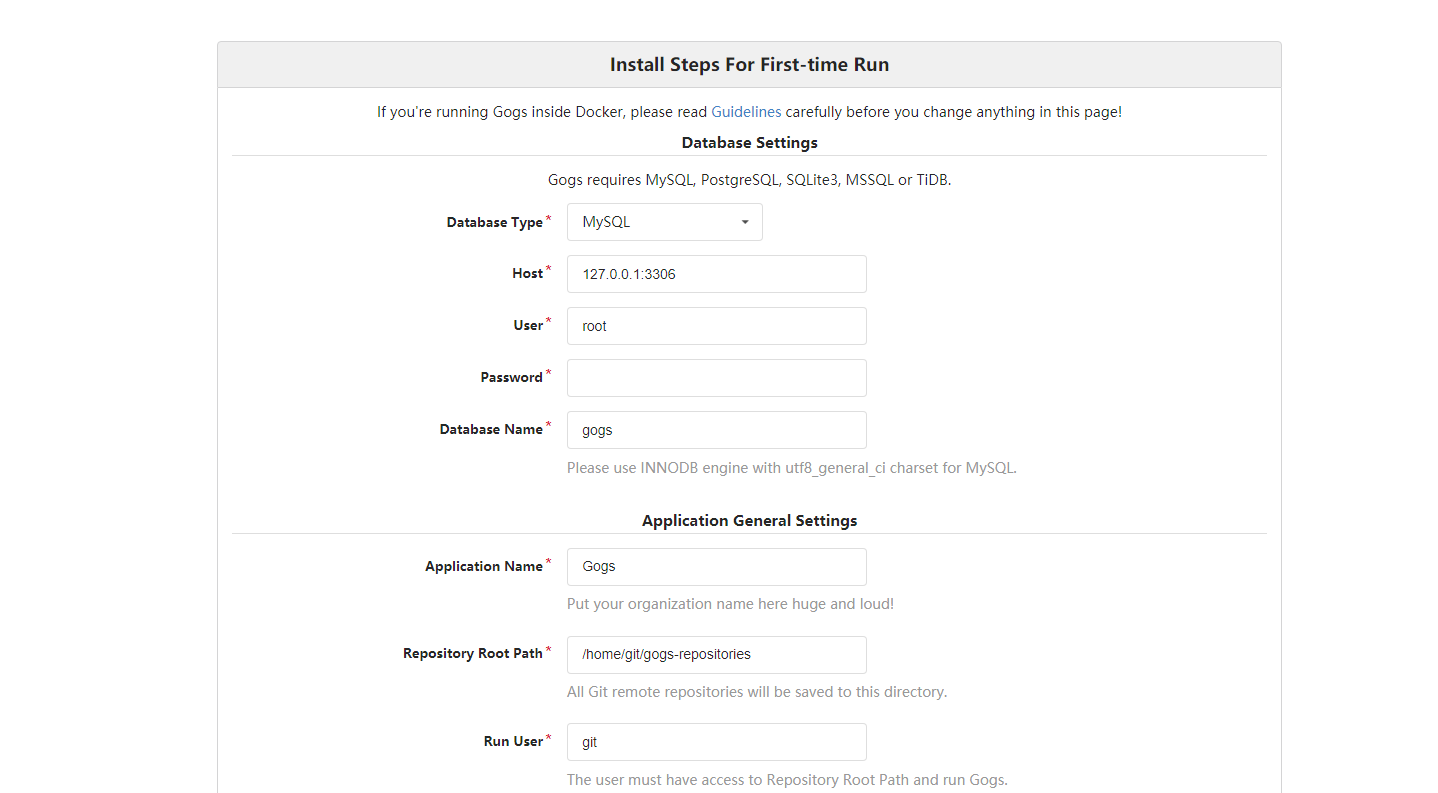The image size is (1438, 793).
Task: Click the Host label text
Action: 524,272
